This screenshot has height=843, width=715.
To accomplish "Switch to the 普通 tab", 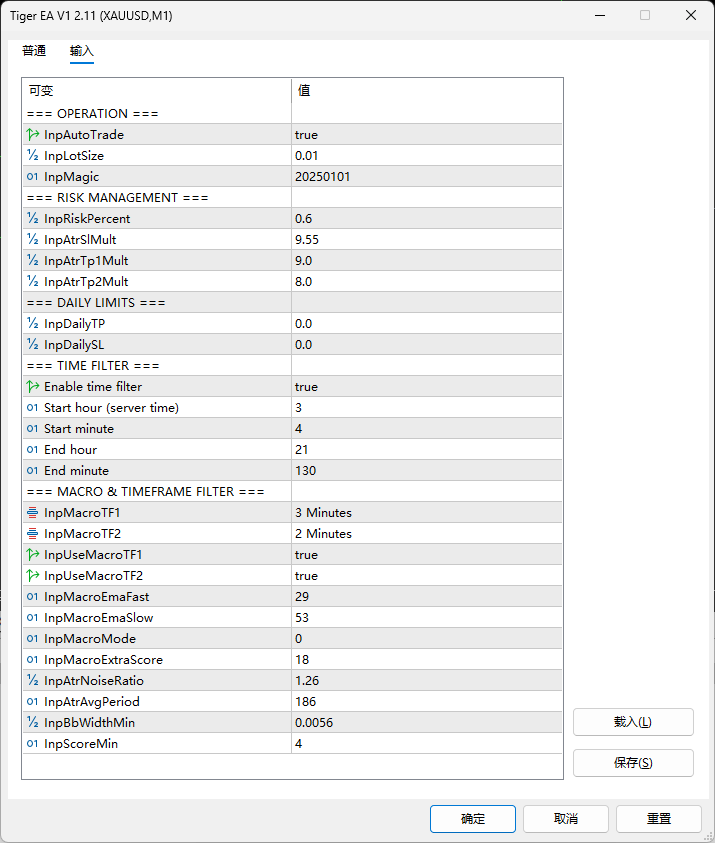I will click(34, 51).
